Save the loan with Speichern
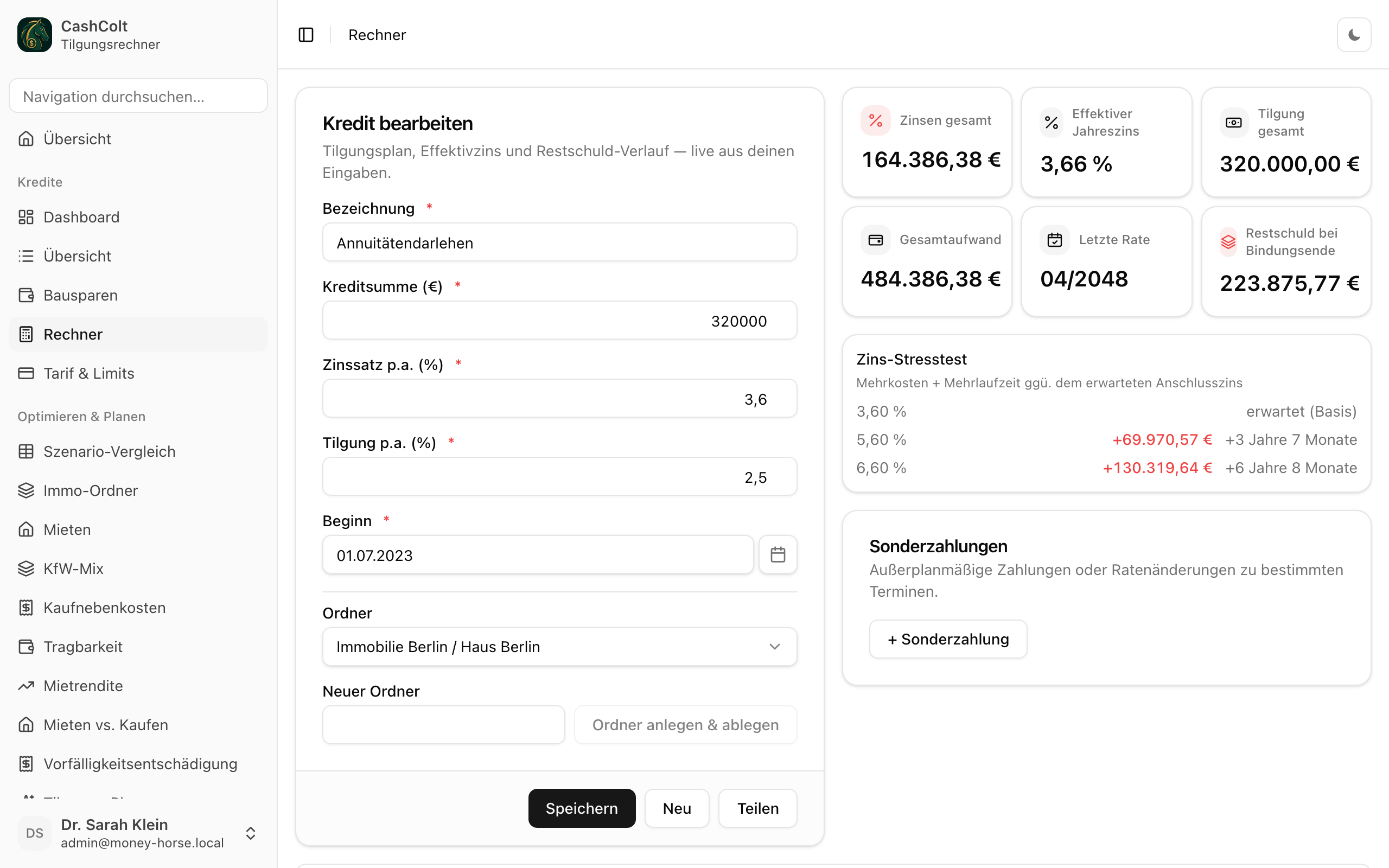 (x=582, y=808)
